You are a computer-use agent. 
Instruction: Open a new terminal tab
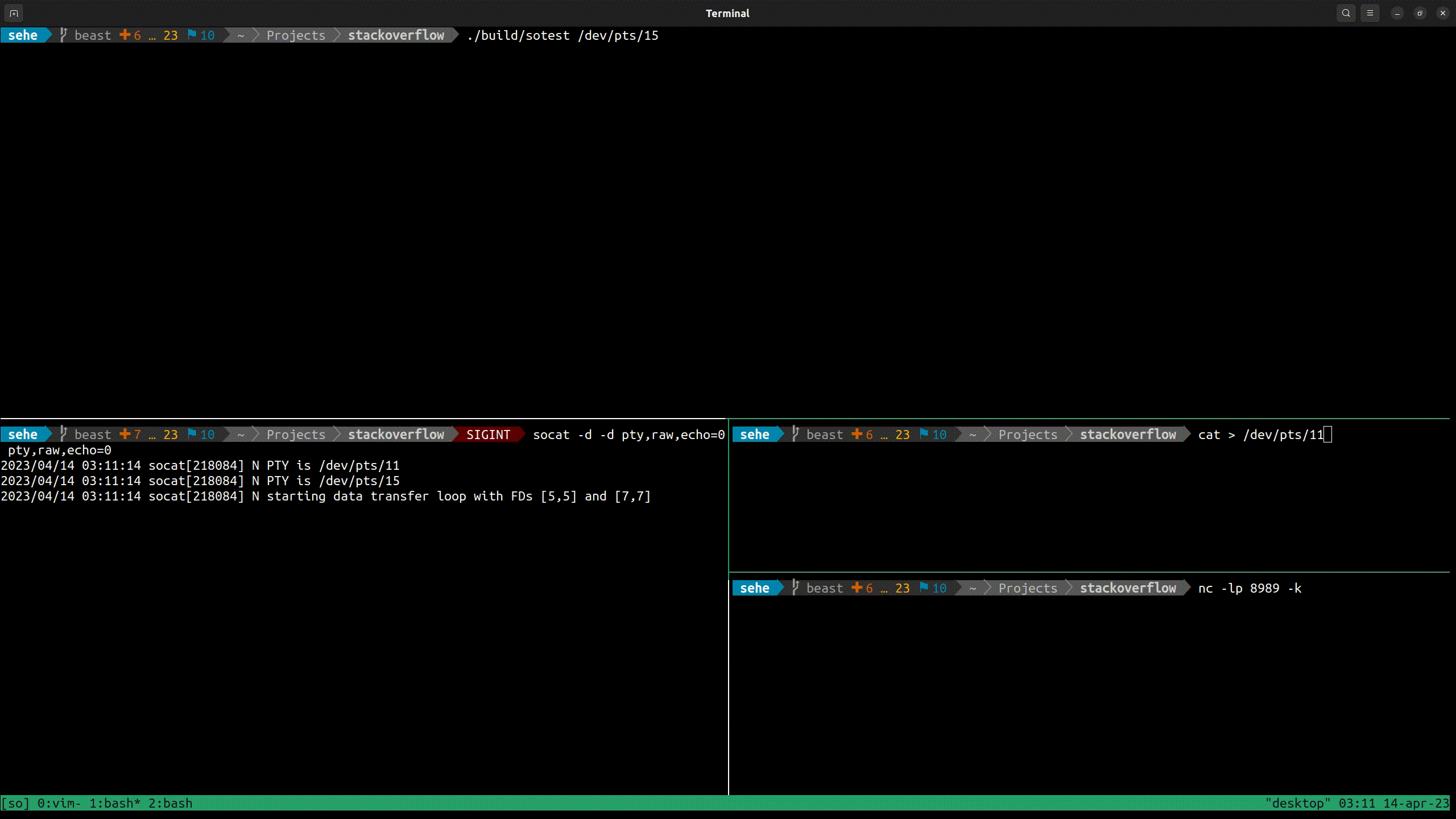(x=14, y=13)
